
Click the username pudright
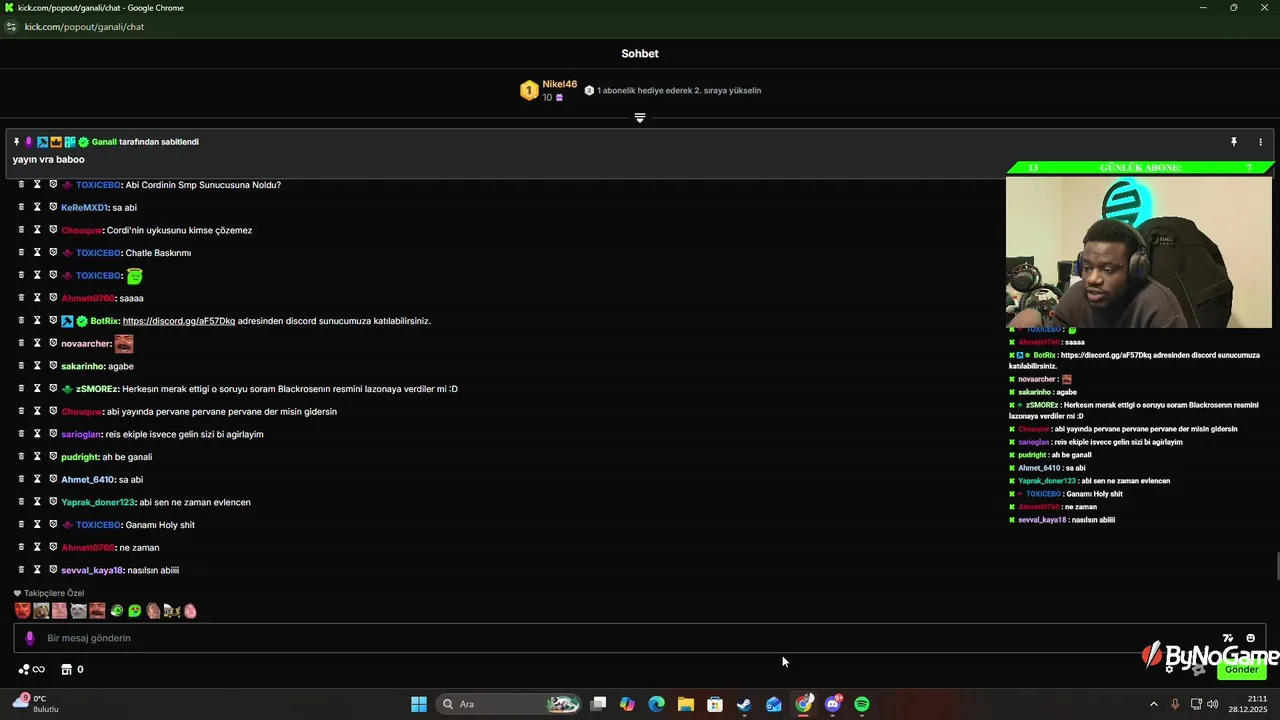[79, 457]
